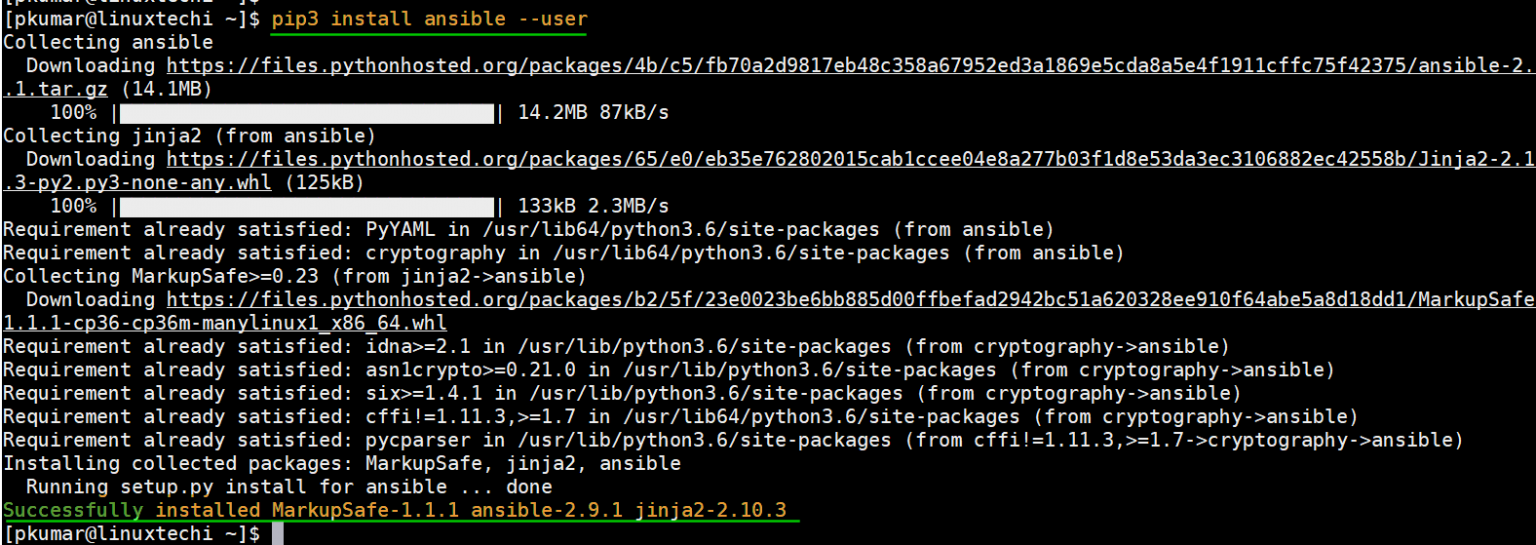The height and width of the screenshot is (545, 1536).
Task: Click 'Collecting jinja2 (from ansible)' line
Action: coord(189,136)
